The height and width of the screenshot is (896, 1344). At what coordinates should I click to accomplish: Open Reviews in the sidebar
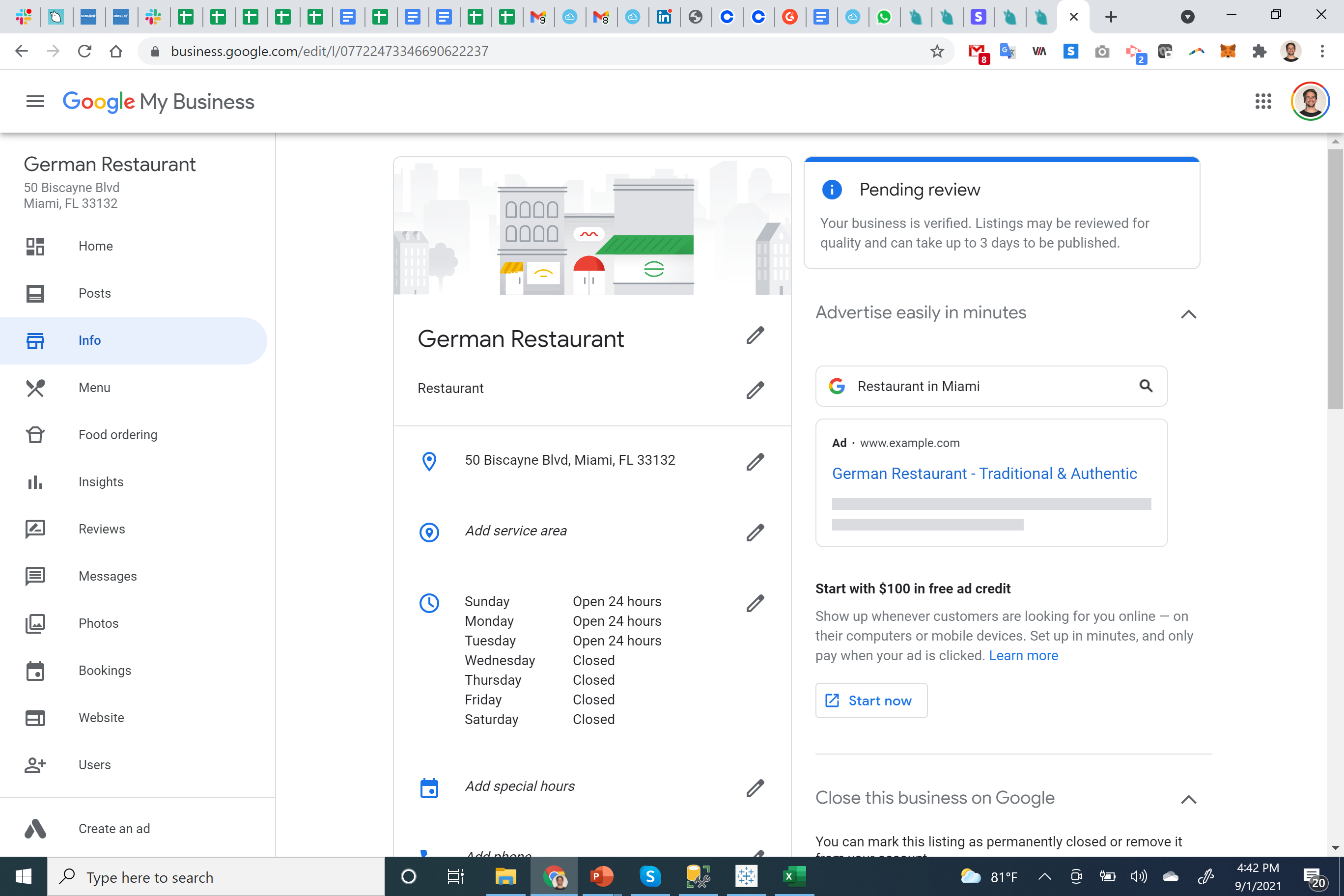click(133, 529)
